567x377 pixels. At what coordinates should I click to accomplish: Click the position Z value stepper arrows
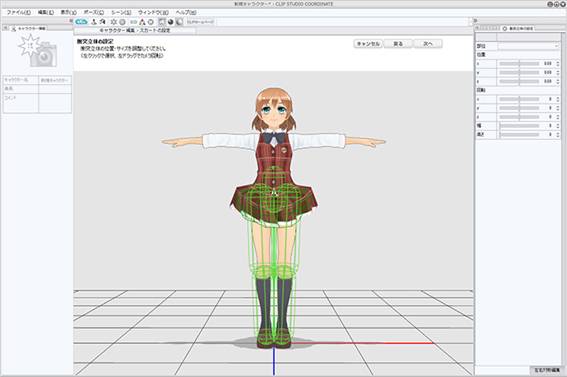pos(558,82)
